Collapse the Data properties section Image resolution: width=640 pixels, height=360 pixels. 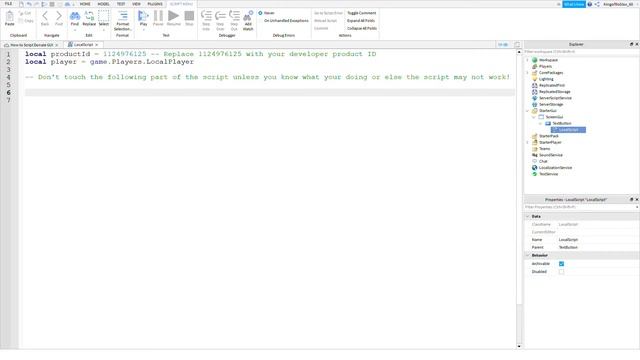tap(527, 216)
